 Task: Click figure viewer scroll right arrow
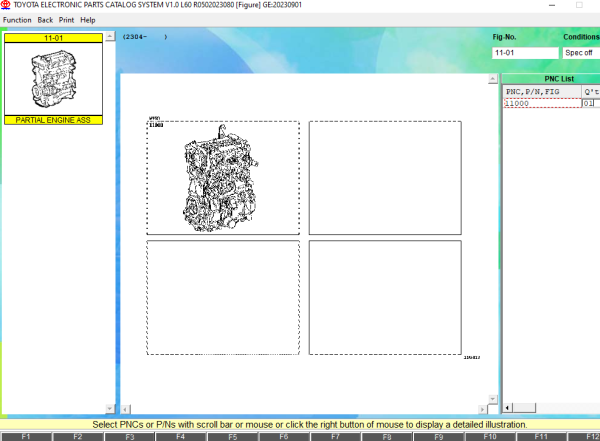click(482, 409)
